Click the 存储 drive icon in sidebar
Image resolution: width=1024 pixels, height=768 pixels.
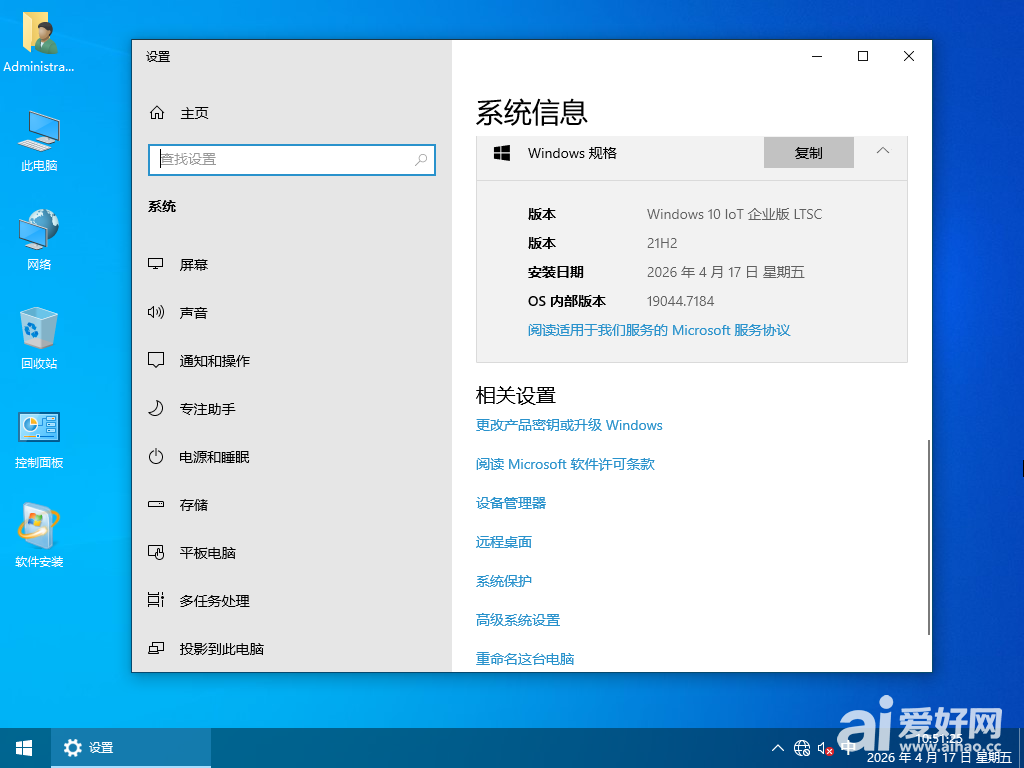(x=155, y=504)
